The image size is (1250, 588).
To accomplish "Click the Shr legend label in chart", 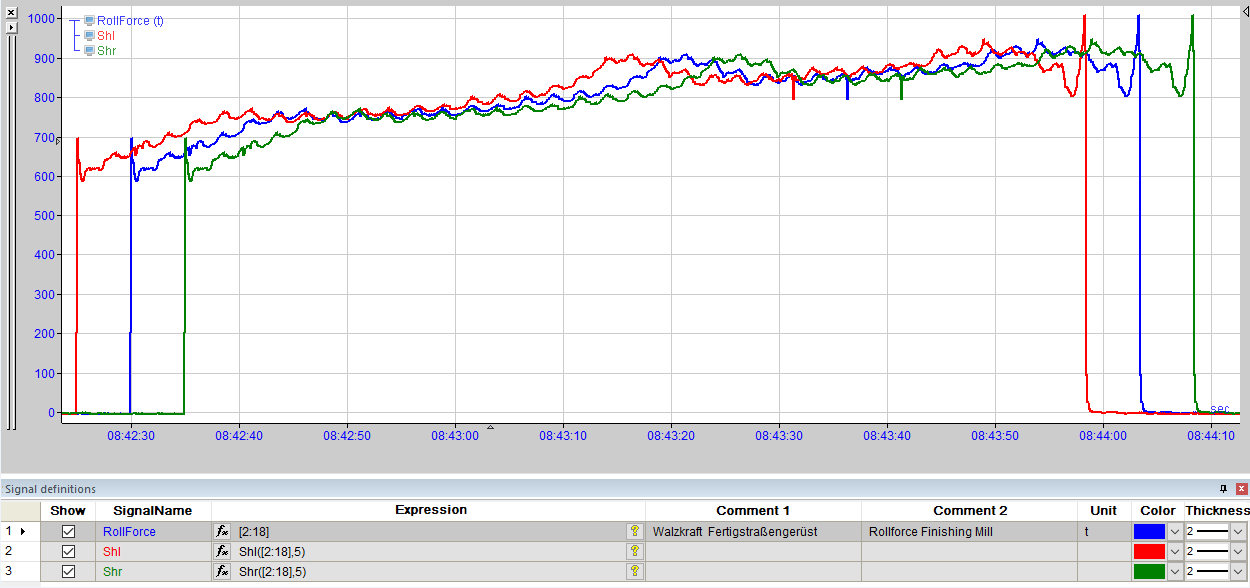I will [106, 50].
